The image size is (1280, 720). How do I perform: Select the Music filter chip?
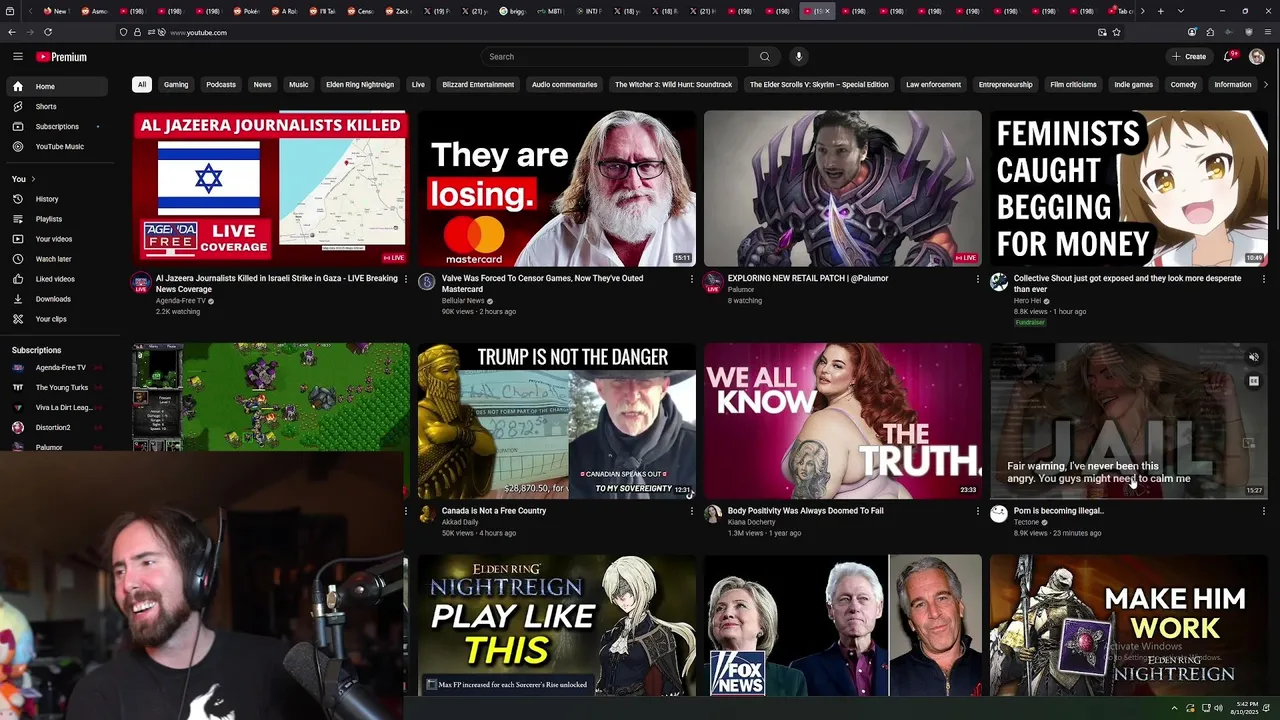tap(299, 85)
